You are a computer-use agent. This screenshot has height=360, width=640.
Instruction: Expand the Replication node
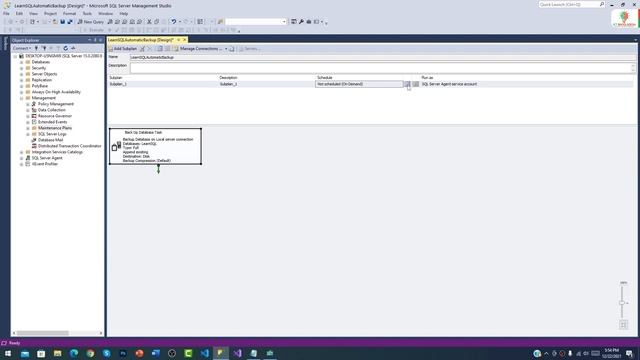22,80
